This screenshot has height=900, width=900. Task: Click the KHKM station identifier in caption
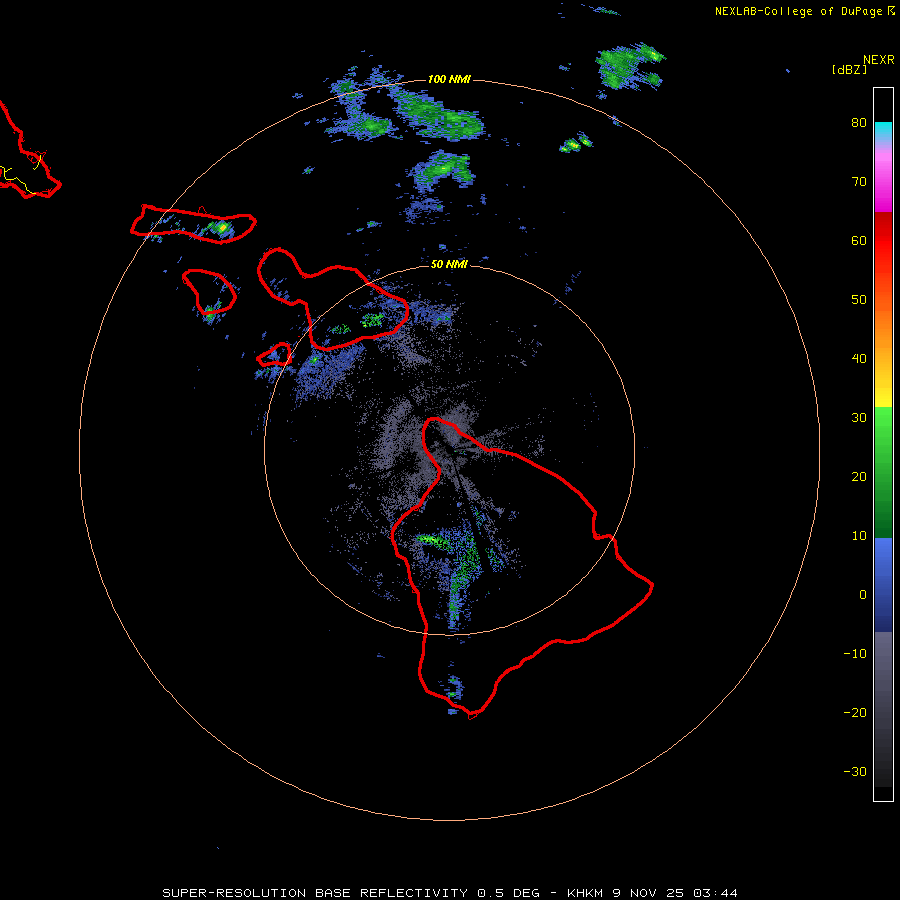586,893
